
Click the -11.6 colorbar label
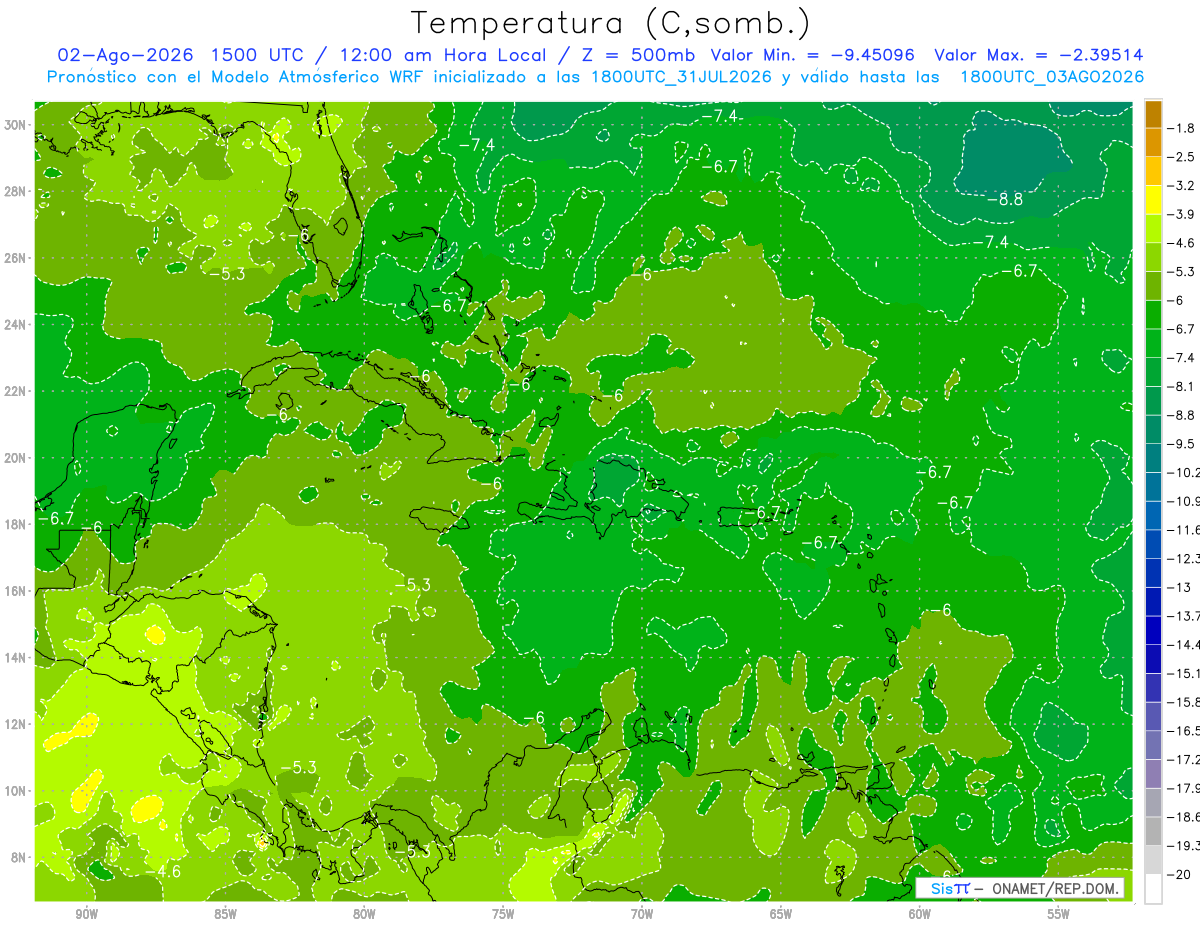coord(1184,529)
